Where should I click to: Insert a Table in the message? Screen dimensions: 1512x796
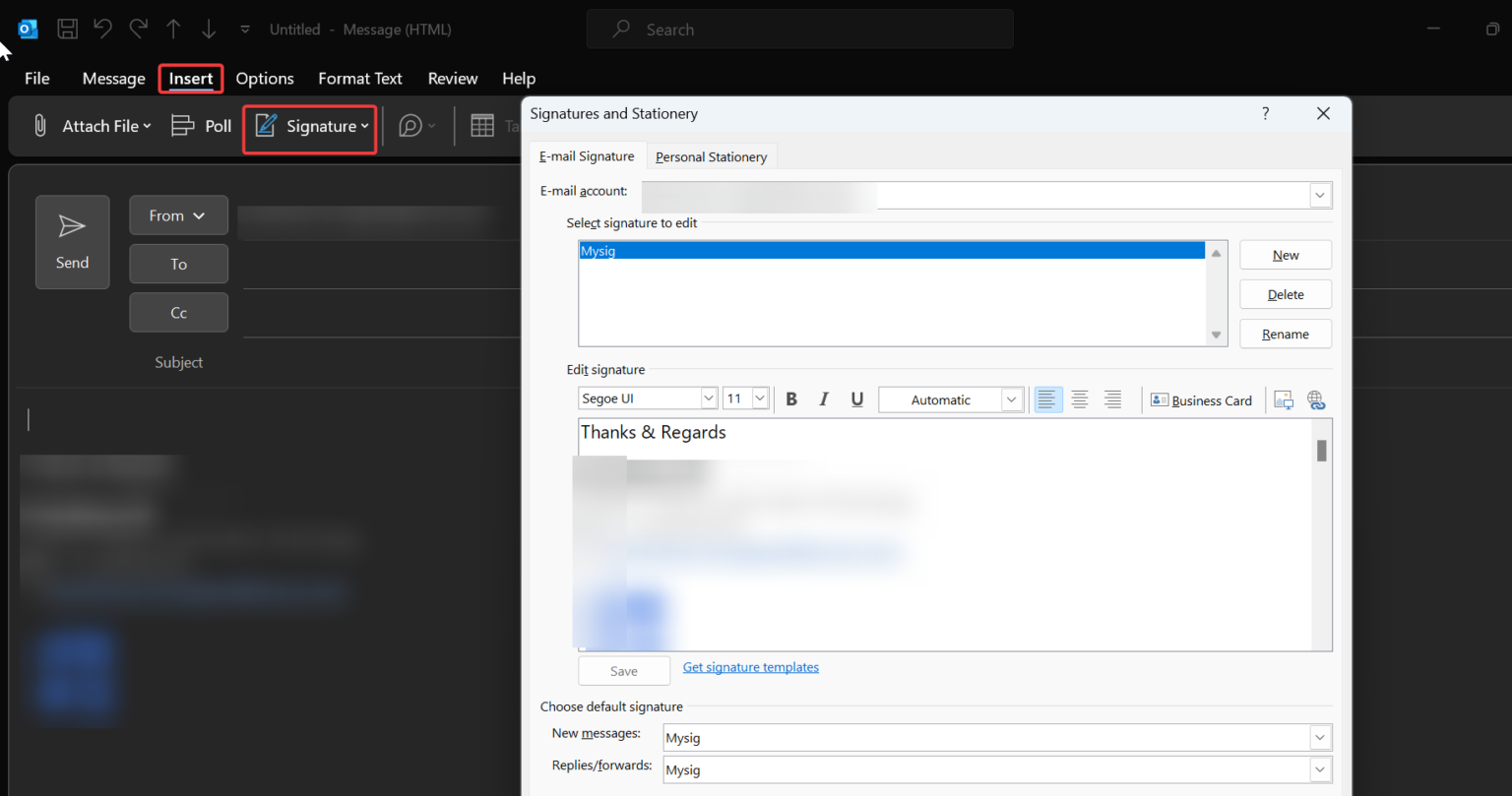click(x=482, y=125)
